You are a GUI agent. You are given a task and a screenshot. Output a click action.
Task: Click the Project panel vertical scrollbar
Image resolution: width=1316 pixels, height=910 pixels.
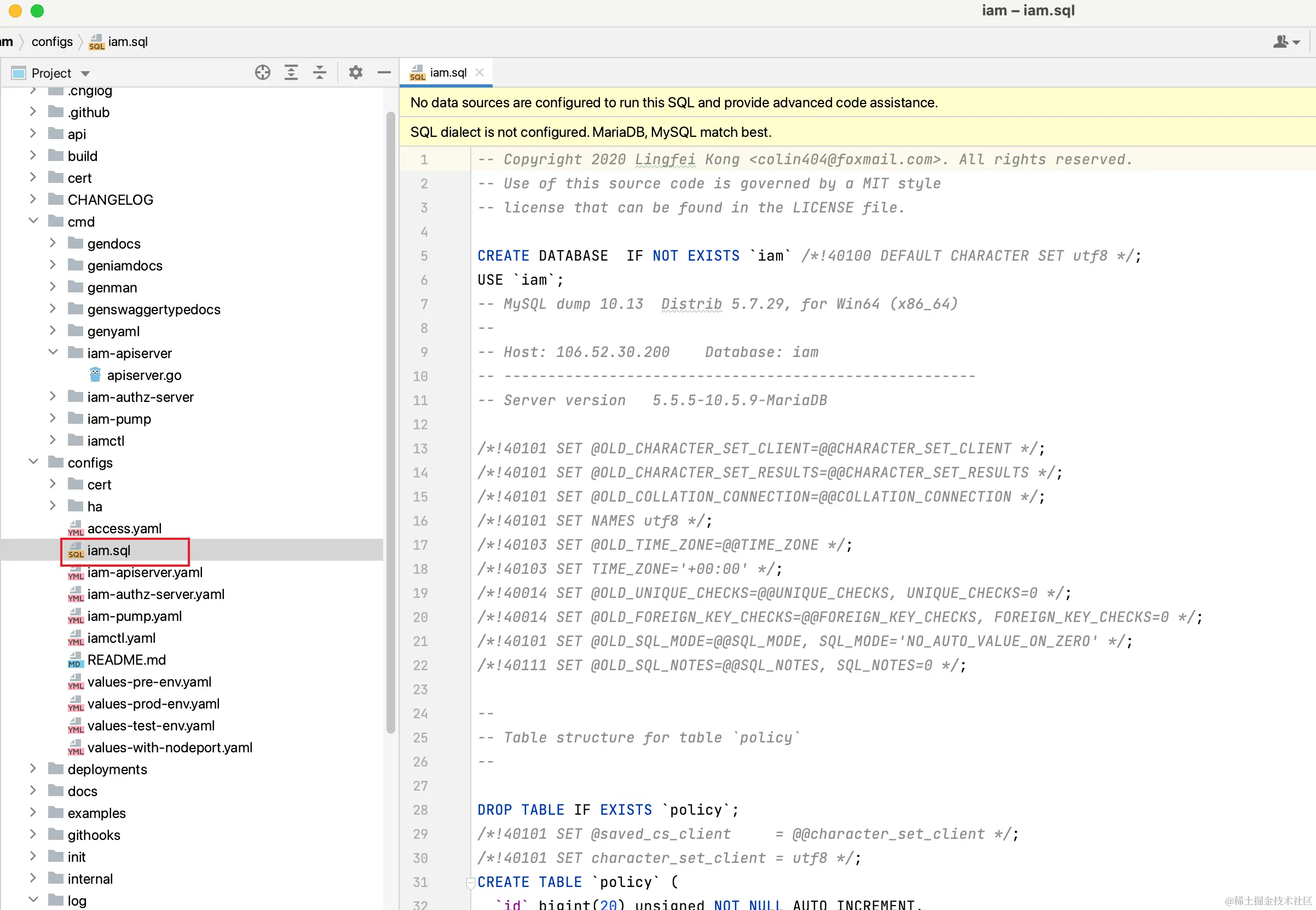390,422
